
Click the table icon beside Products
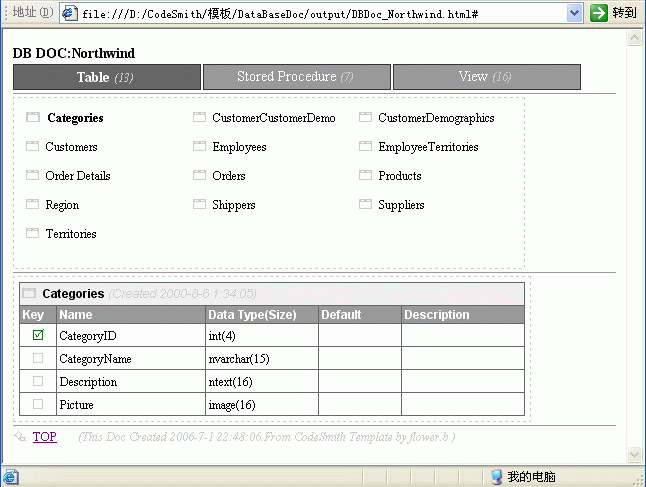tap(365, 175)
